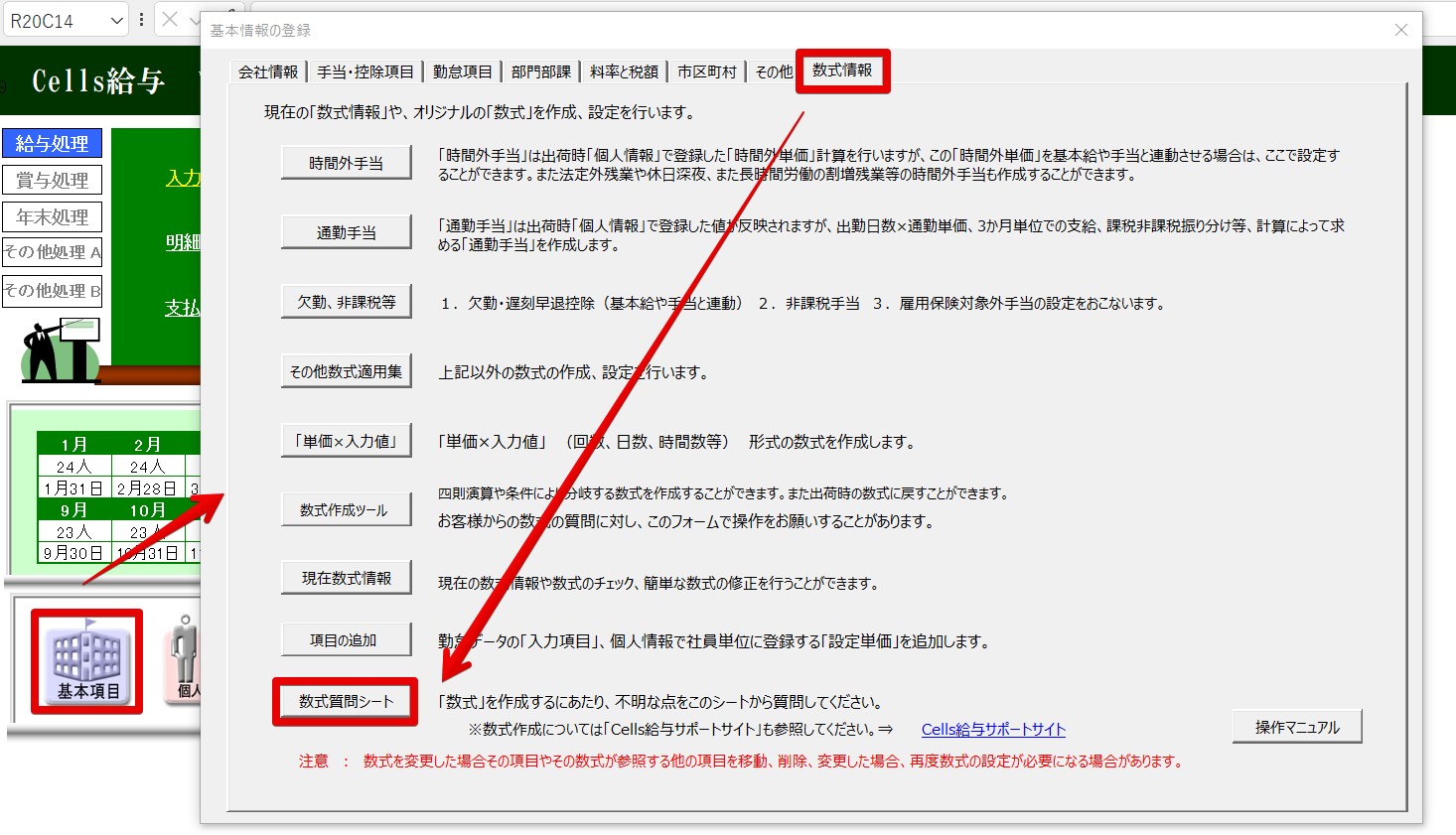The height and width of the screenshot is (835, 1456).
Task: Launch the 数式作成ツール
Action: 345,510
